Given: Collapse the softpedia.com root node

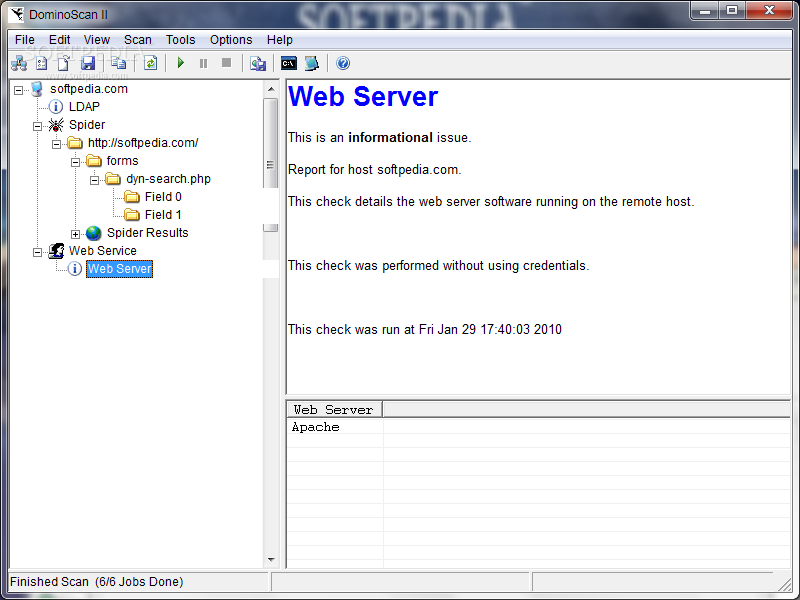Looking at the screenshot, I should coord(18,90).
